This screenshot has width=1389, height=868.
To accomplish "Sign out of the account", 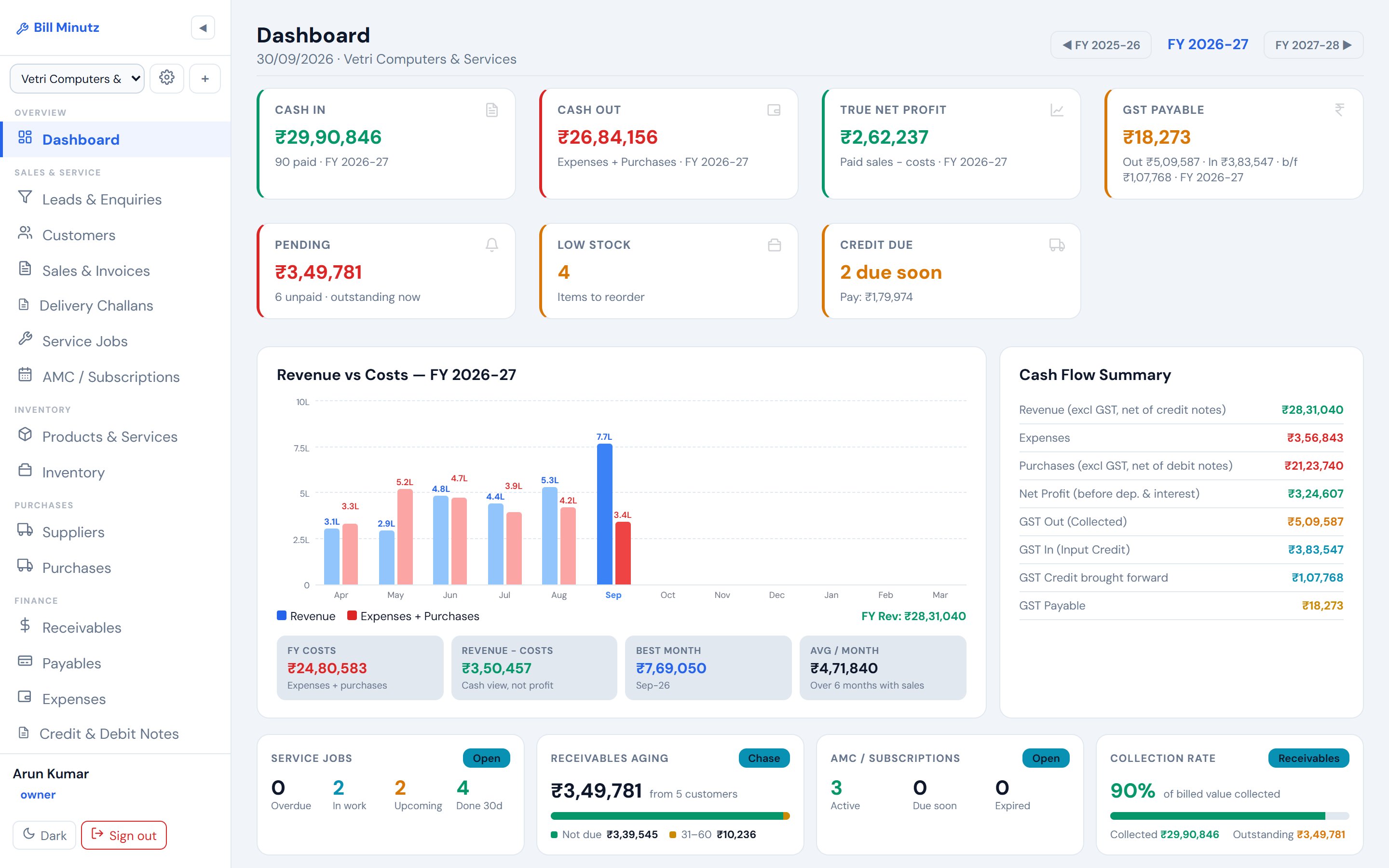I will (124, 835).
